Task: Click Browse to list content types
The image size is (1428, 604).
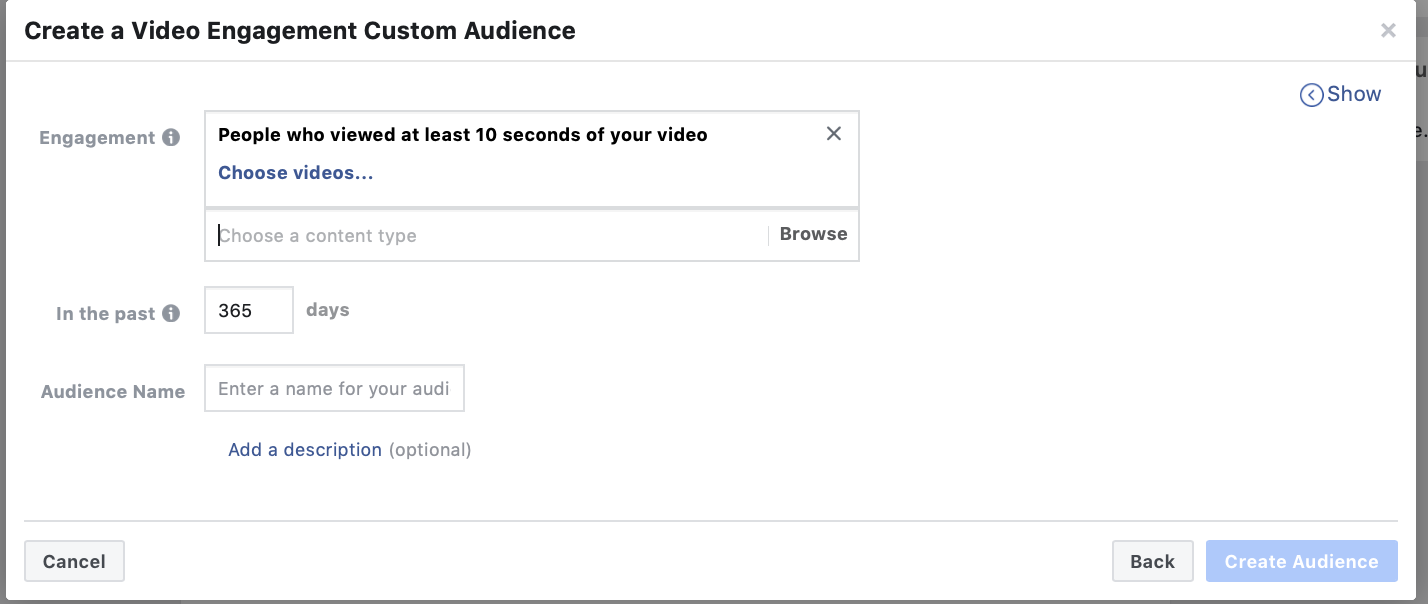Action: 813,234
